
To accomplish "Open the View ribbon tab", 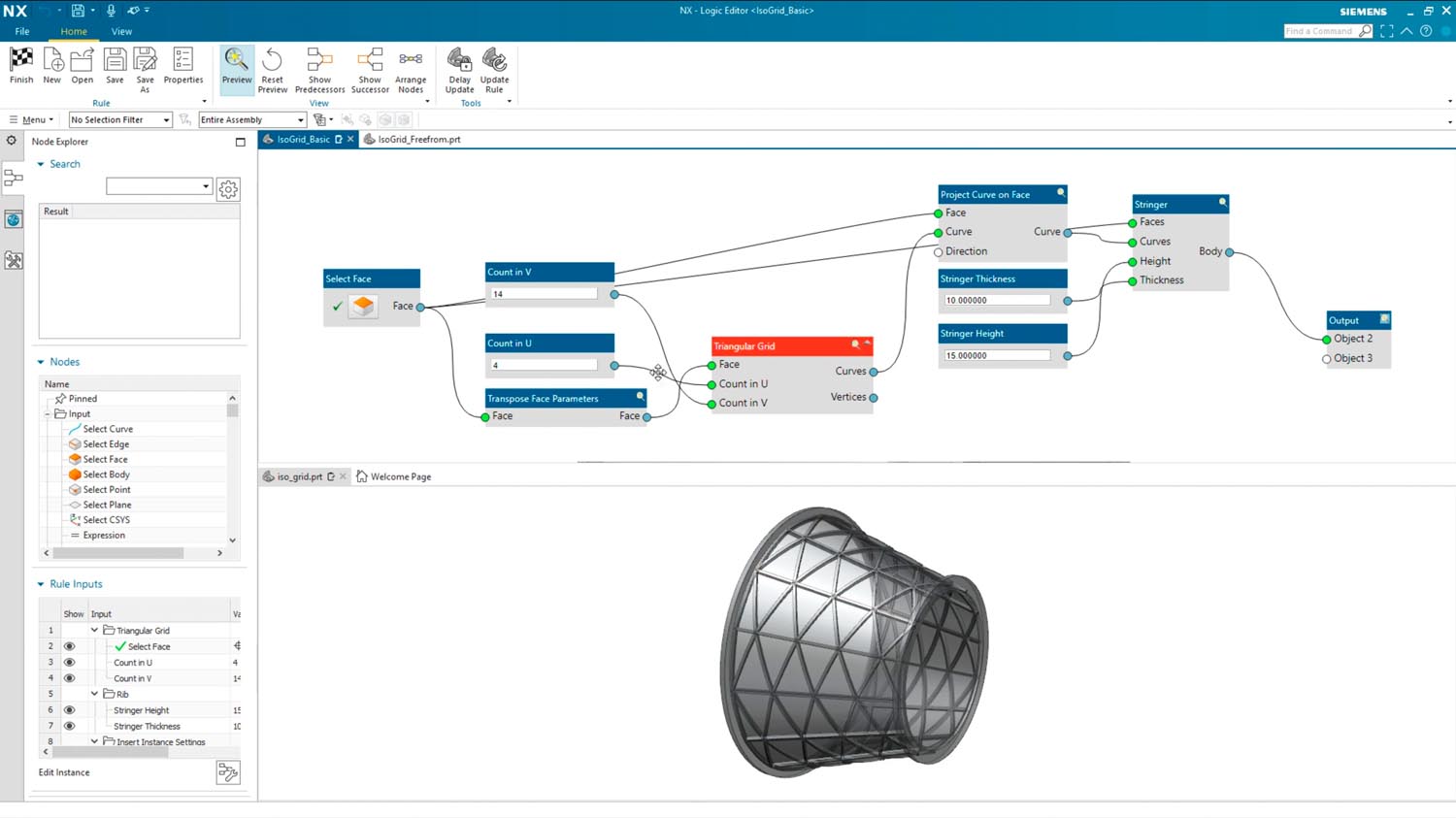I will click(x=121, y=31).
